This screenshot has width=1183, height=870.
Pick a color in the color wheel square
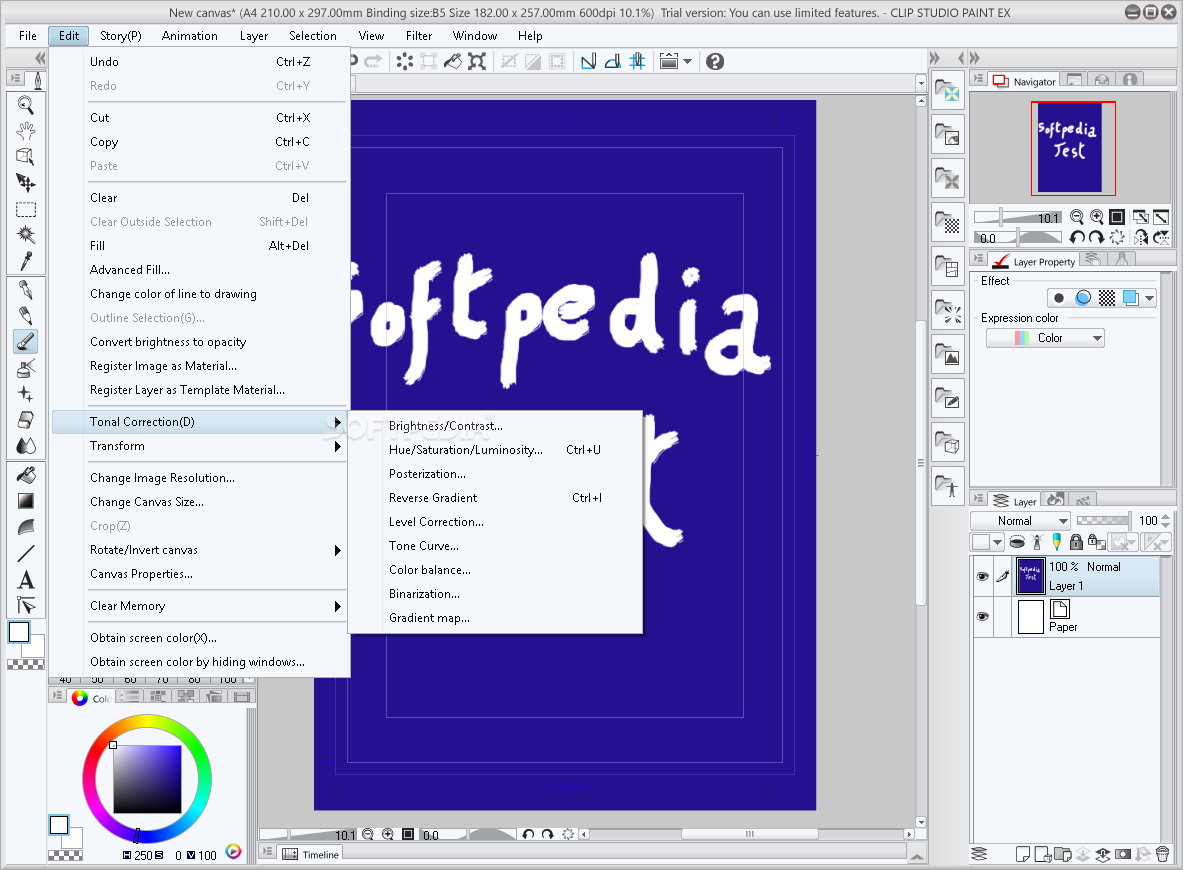[x=147, y=779]
